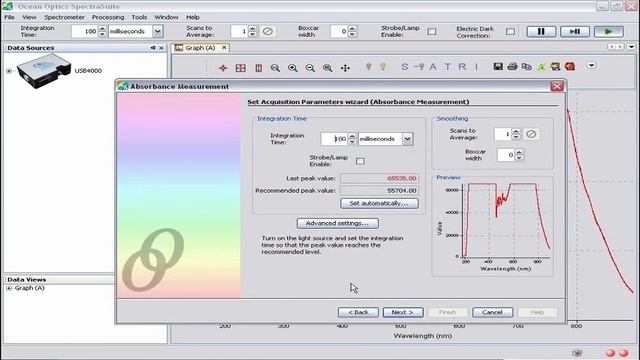Increment main toolbar Integration Time spinner
Screen dimensions: 640x360
(x=102, y=29)
